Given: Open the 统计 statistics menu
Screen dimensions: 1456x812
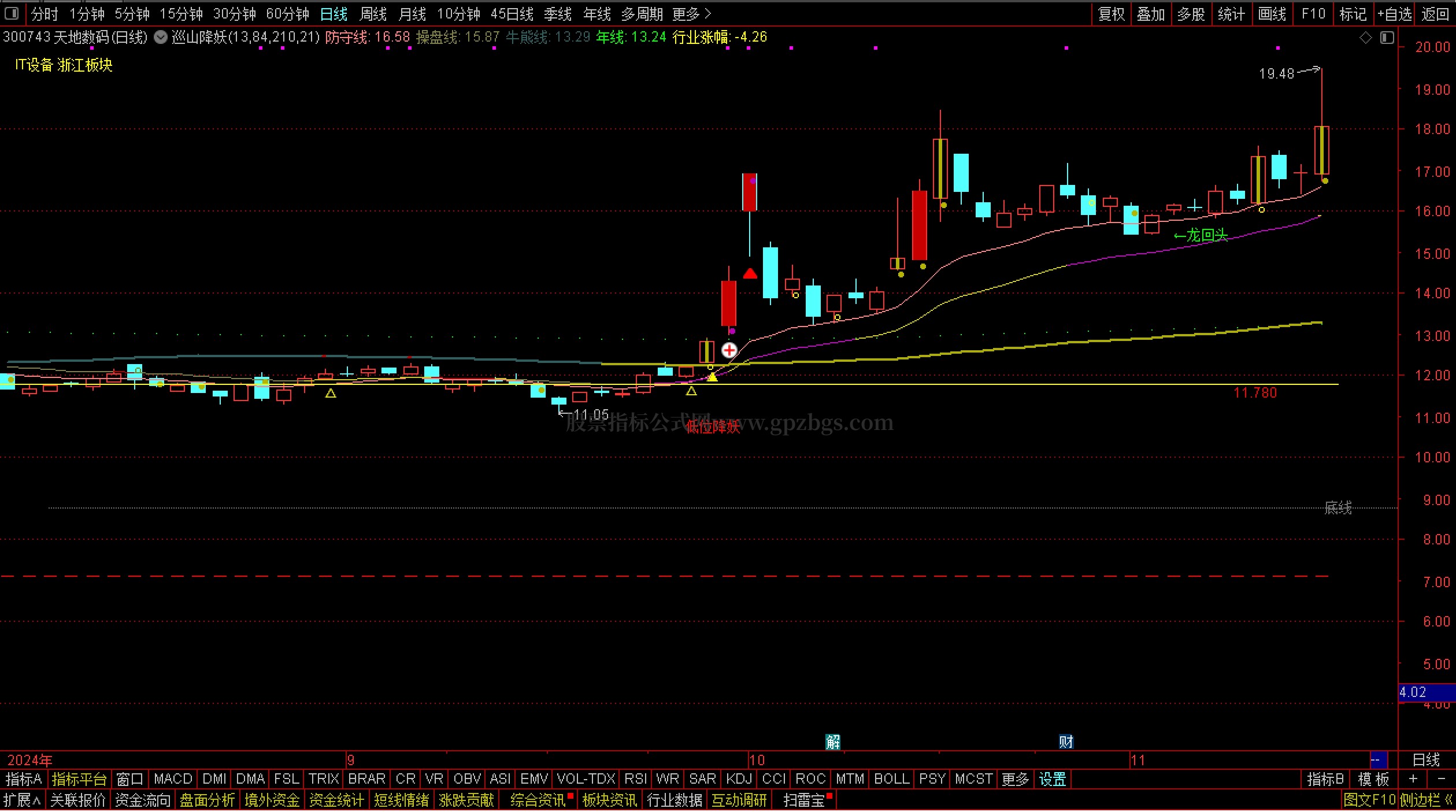Looking at the screenshot, I should pos(1231,14).
